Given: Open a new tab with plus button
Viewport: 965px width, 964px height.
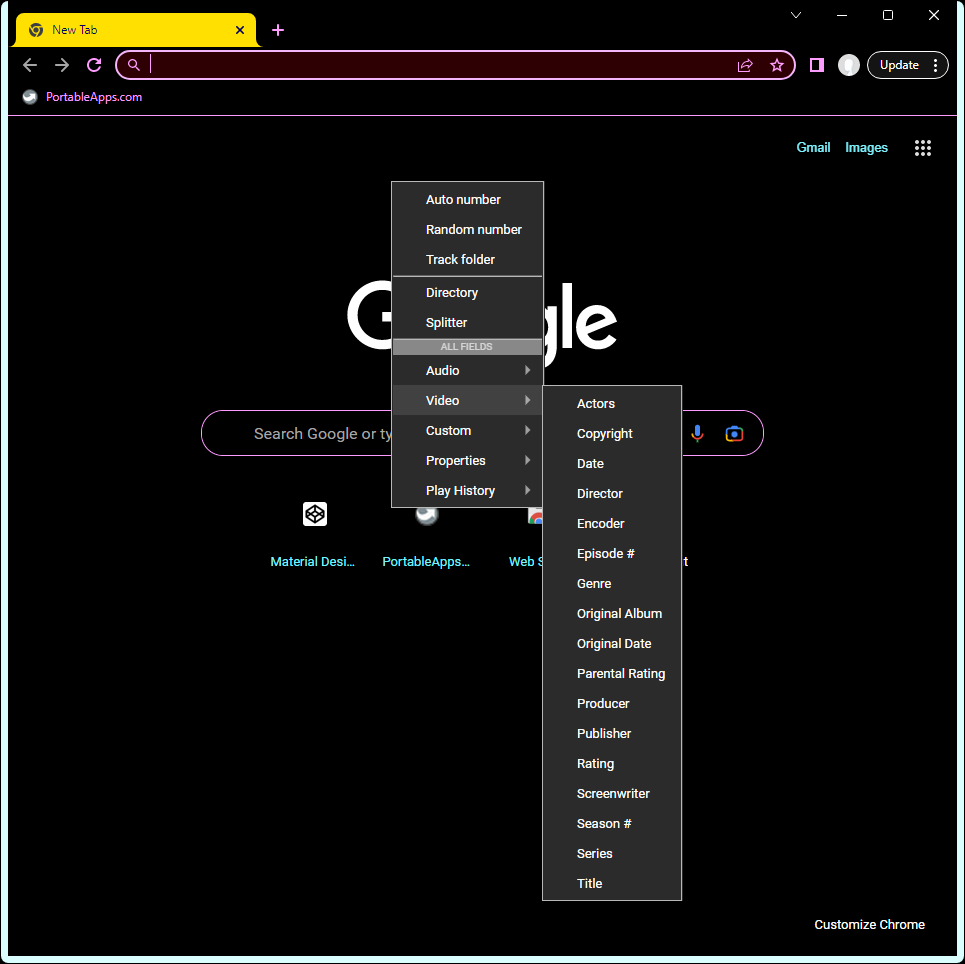Looking at the screenshot, I should point(278,30).
